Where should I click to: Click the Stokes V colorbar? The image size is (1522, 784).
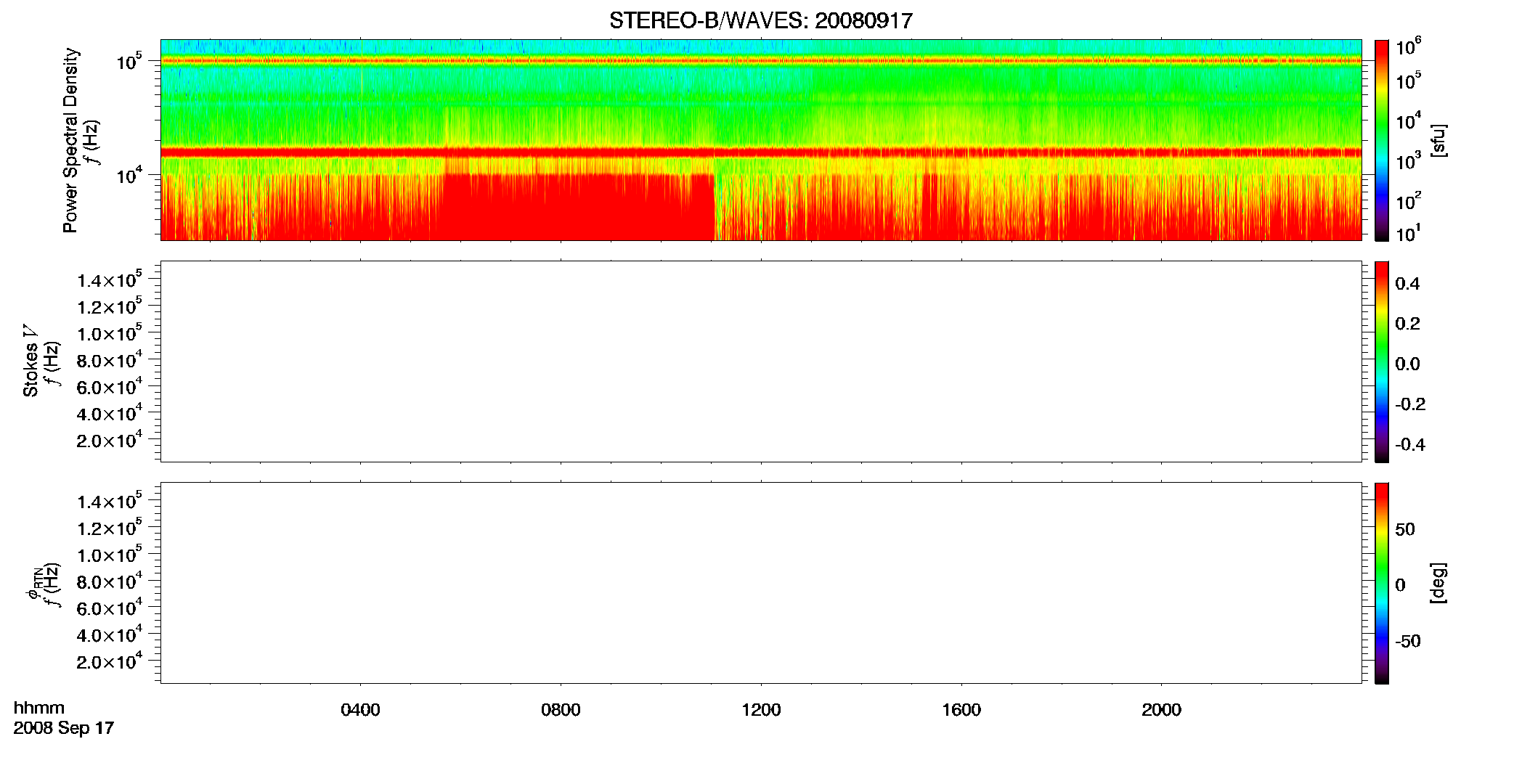pos(1382,362)
